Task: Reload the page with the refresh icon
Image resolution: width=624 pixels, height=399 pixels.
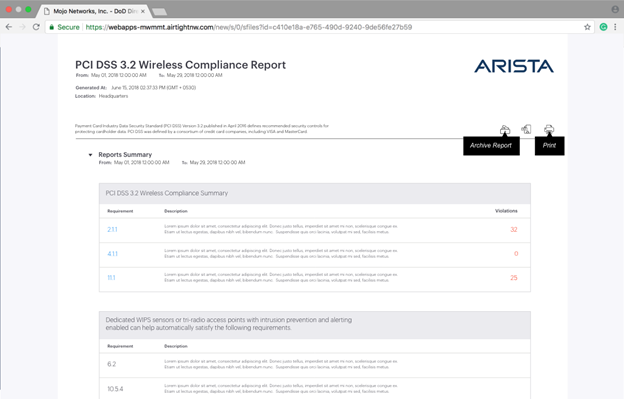Action: click(x=36, y=27)
